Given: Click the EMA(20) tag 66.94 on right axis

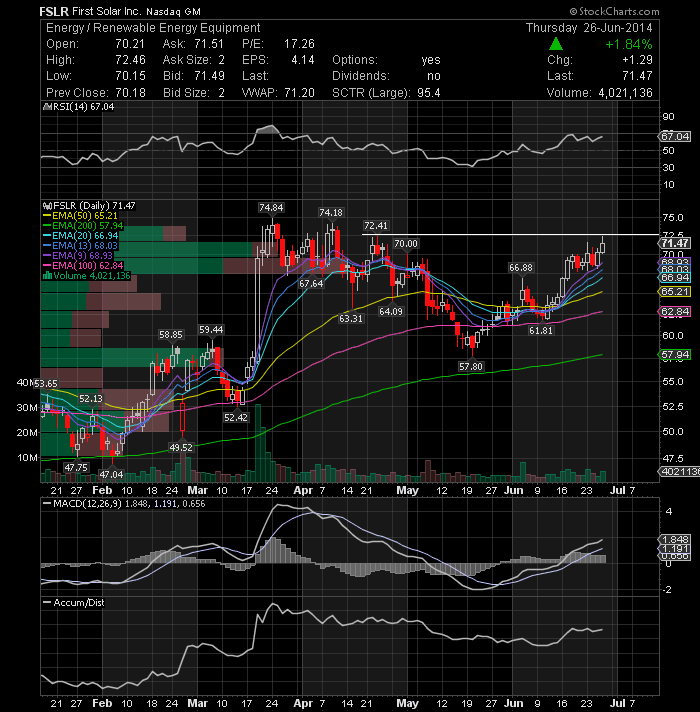Looking at the screenshot, I should point(675,277).
